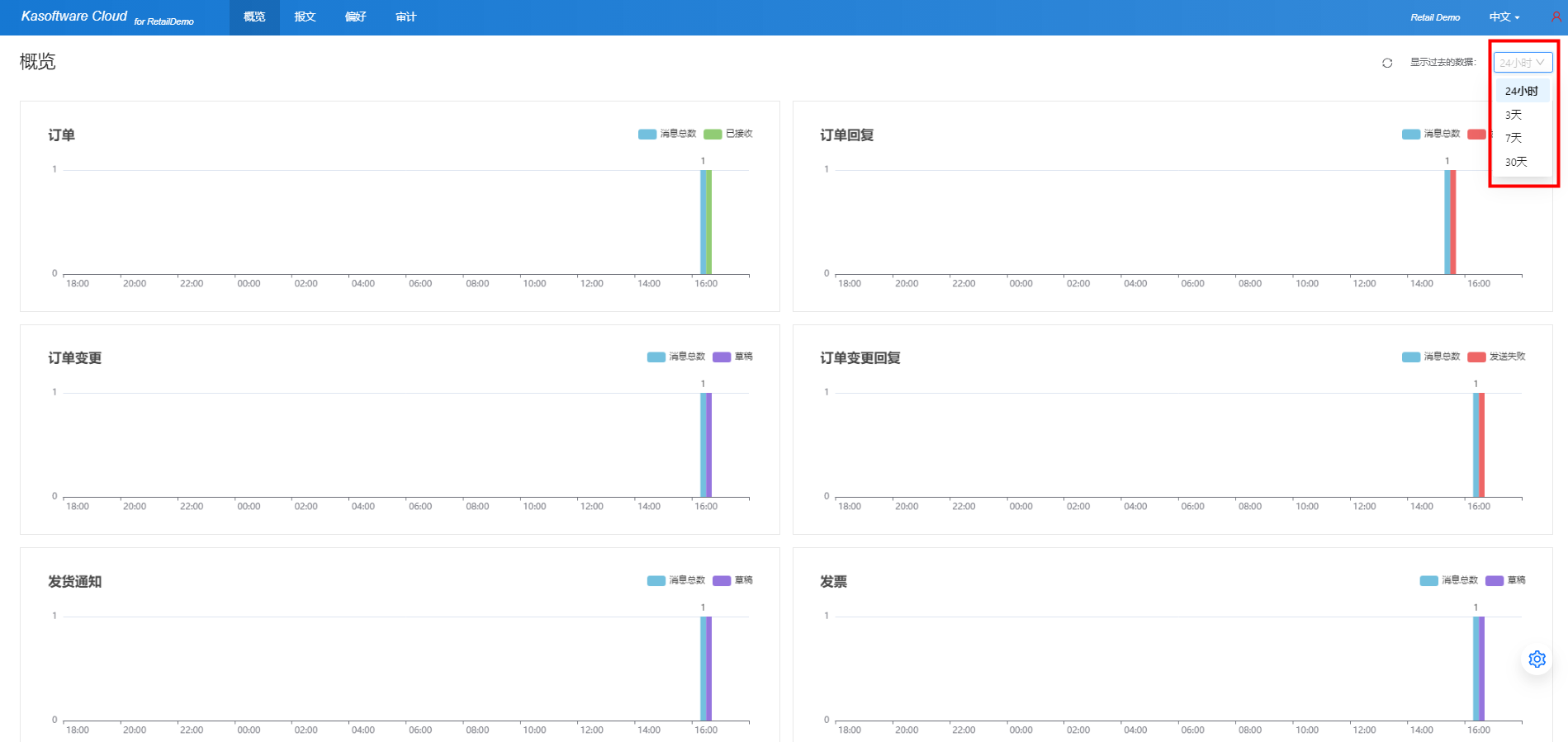Pick 7天 in the time range list

(x=1514, y=138)
